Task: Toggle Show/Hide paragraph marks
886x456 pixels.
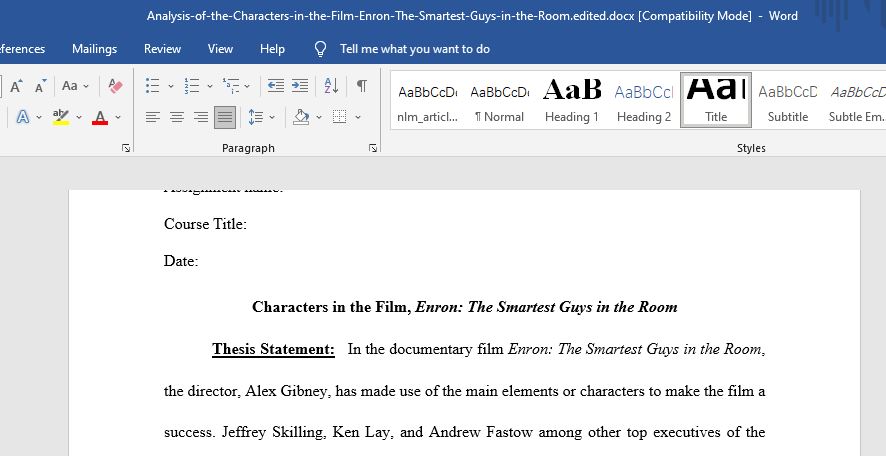Action: pyautogui.click(x=362, y=86)
